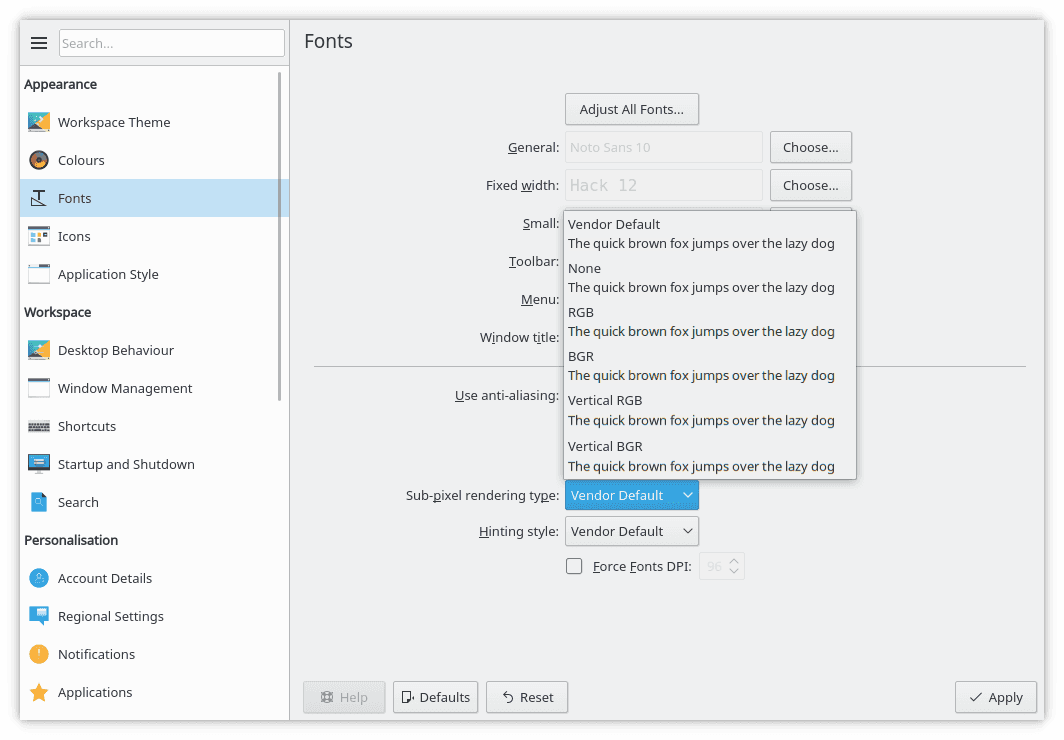This screenshot has width=1064, height=740.
Task: Open the hamburger menu
Action: click(39, 43)
